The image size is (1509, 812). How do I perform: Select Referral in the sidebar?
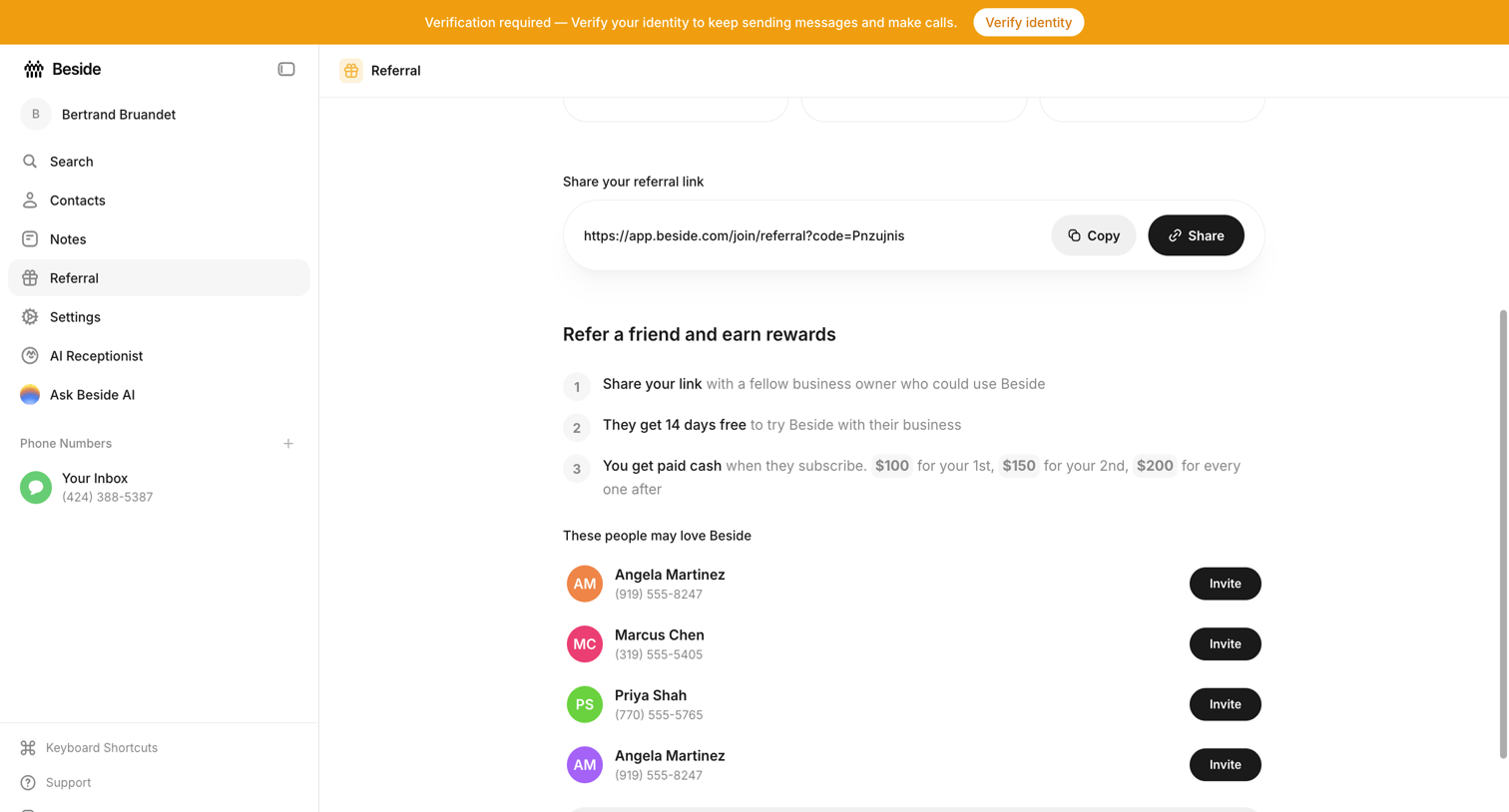(159, 278)
